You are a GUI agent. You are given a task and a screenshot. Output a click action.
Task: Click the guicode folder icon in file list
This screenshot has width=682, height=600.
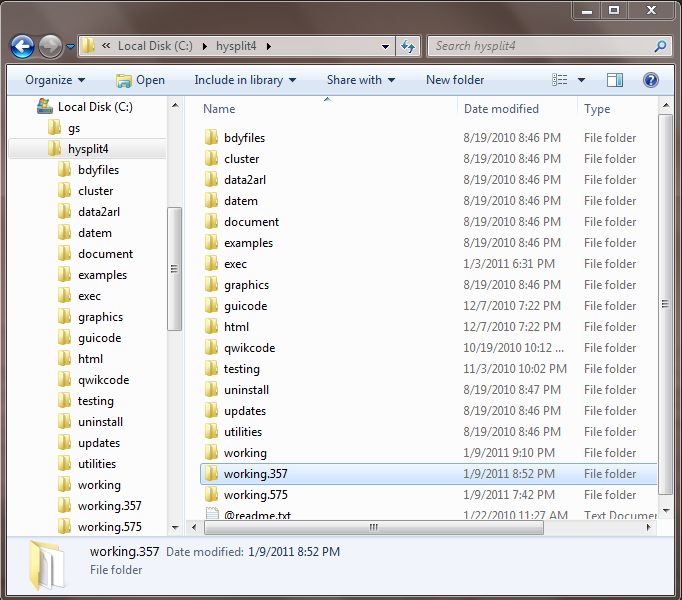(x=211, y=305)
